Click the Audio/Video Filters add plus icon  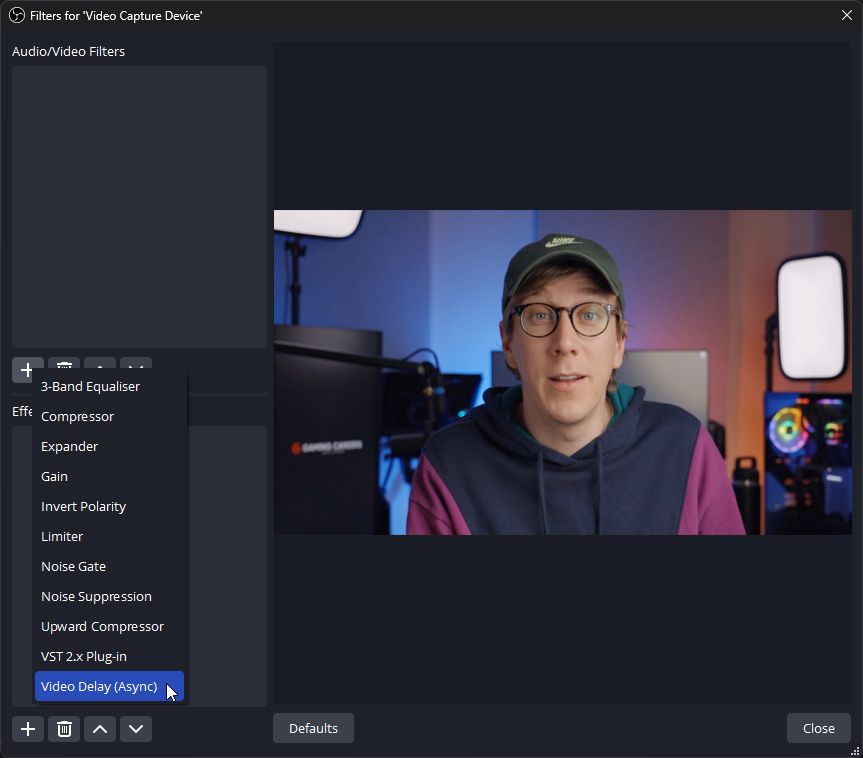[26, 368]
